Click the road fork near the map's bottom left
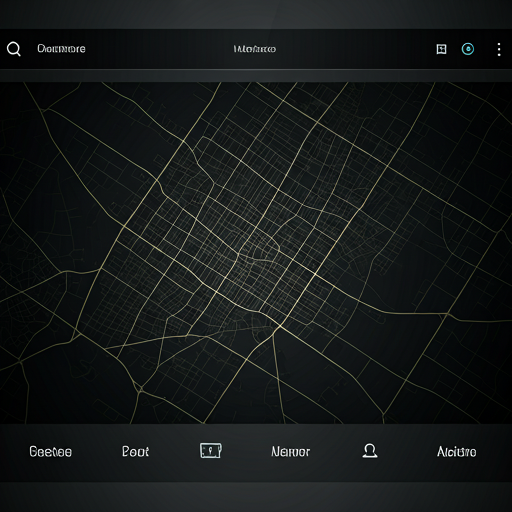This screenshot has width=512, height=512. point(140,389)
